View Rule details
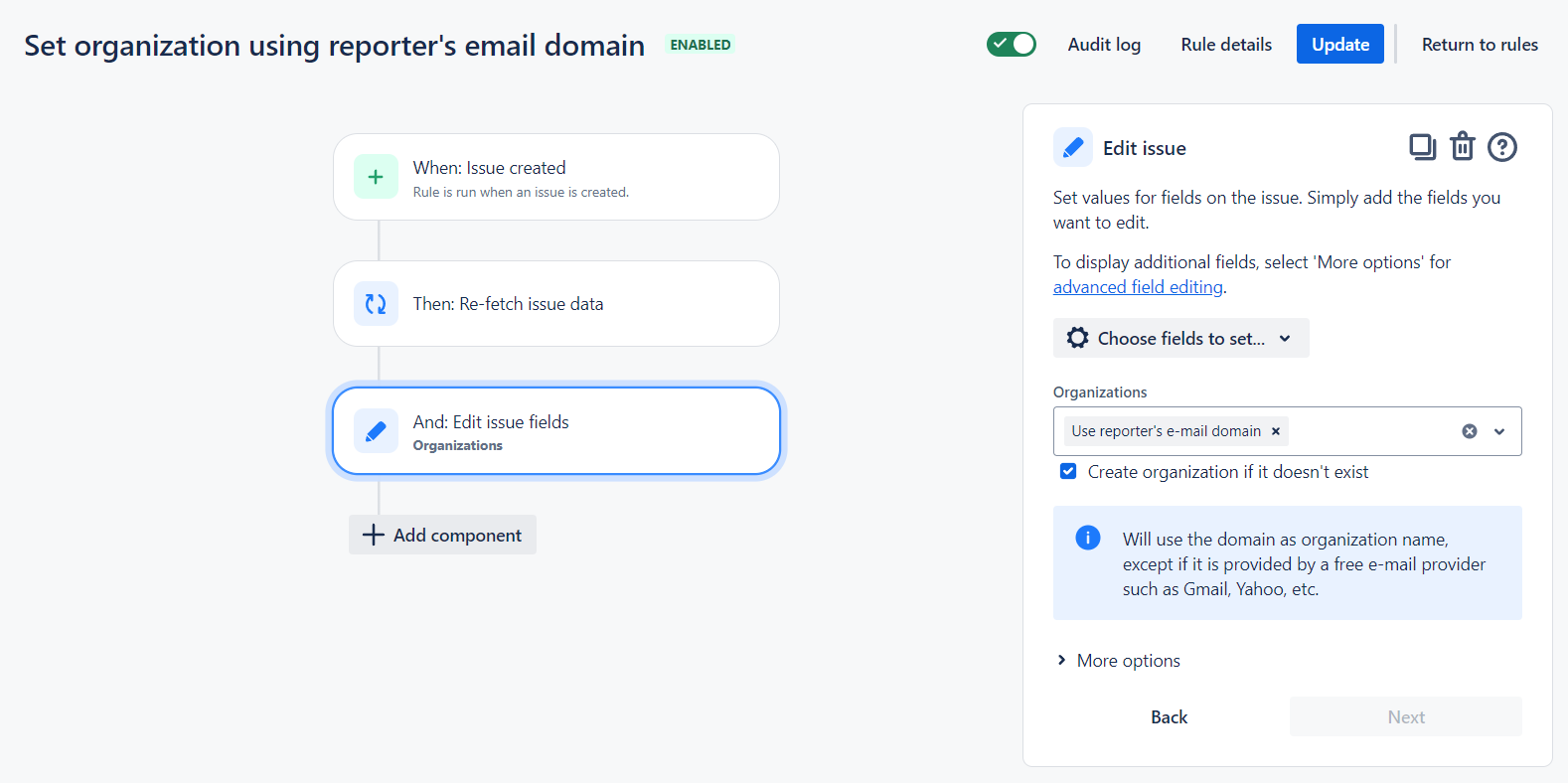This screenshot has height=783, width=1568. click(x=1225, y=44)
